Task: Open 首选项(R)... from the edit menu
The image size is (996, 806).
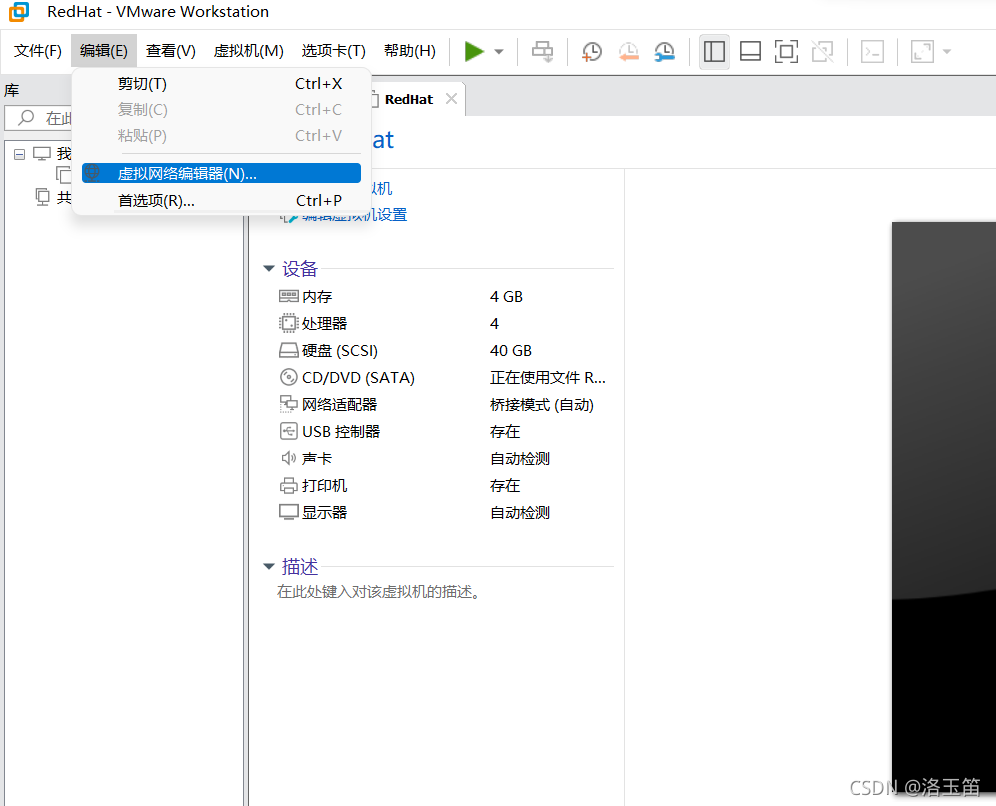Action: click(x=221, y=201)
